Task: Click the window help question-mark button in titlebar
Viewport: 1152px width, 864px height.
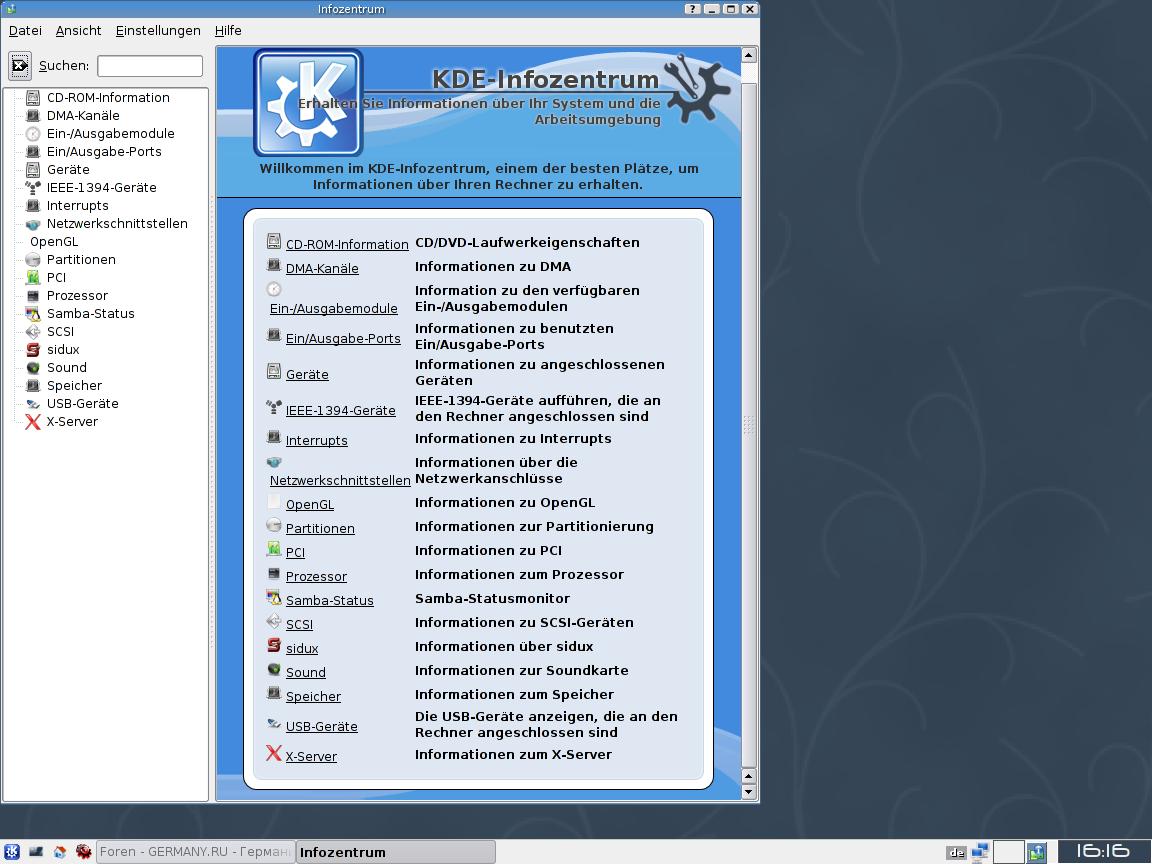Action: [692, 9]
